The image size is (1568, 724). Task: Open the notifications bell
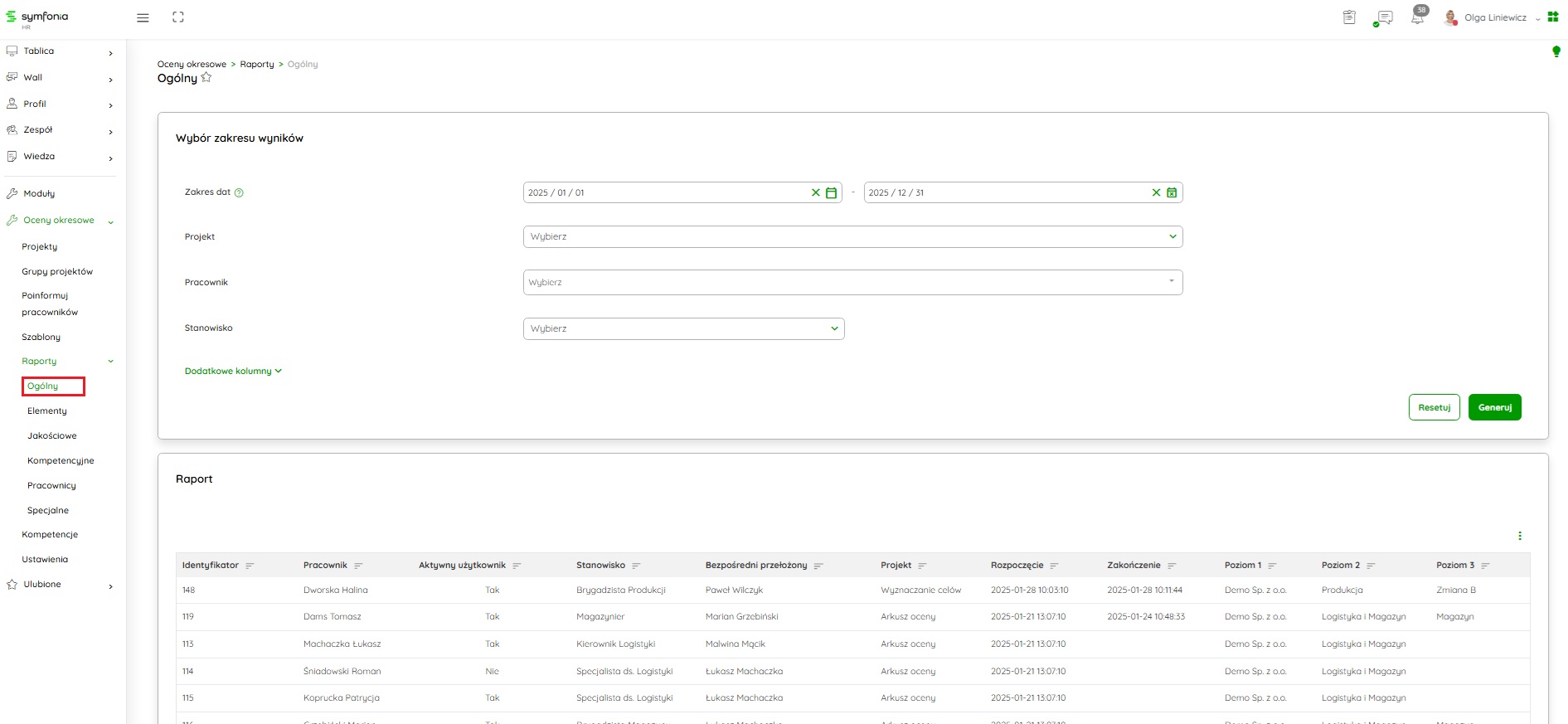[1417, 18]
